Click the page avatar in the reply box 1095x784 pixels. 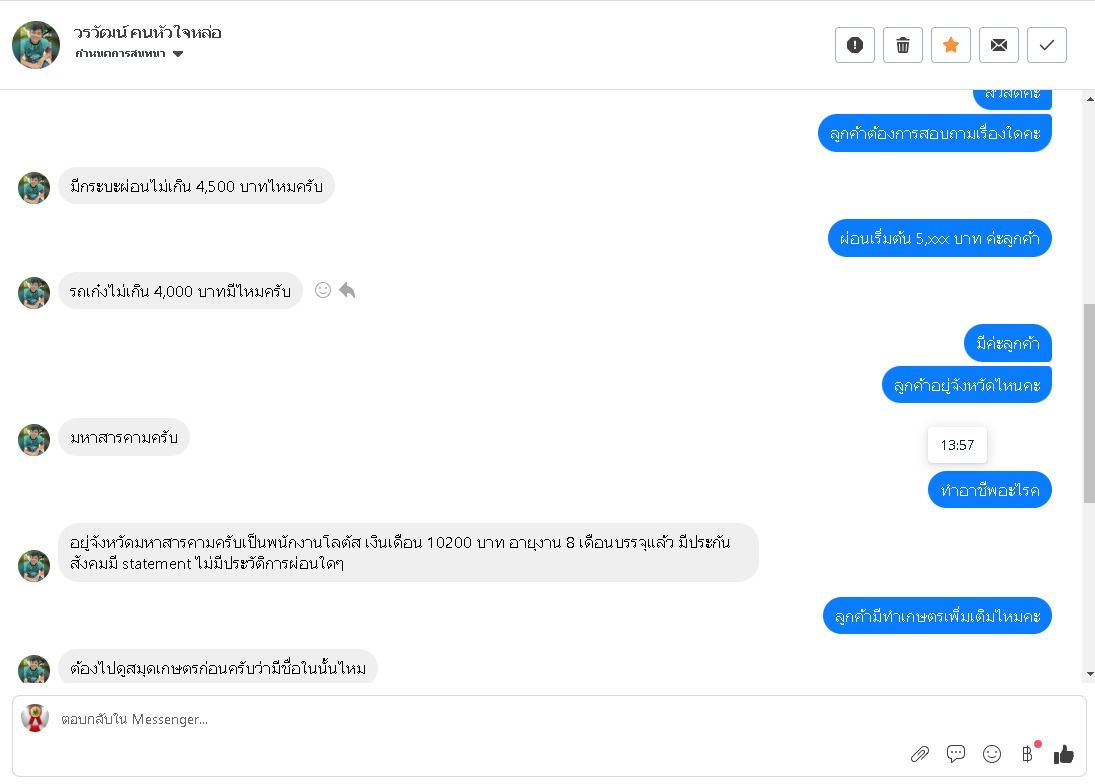click(36, 718)
